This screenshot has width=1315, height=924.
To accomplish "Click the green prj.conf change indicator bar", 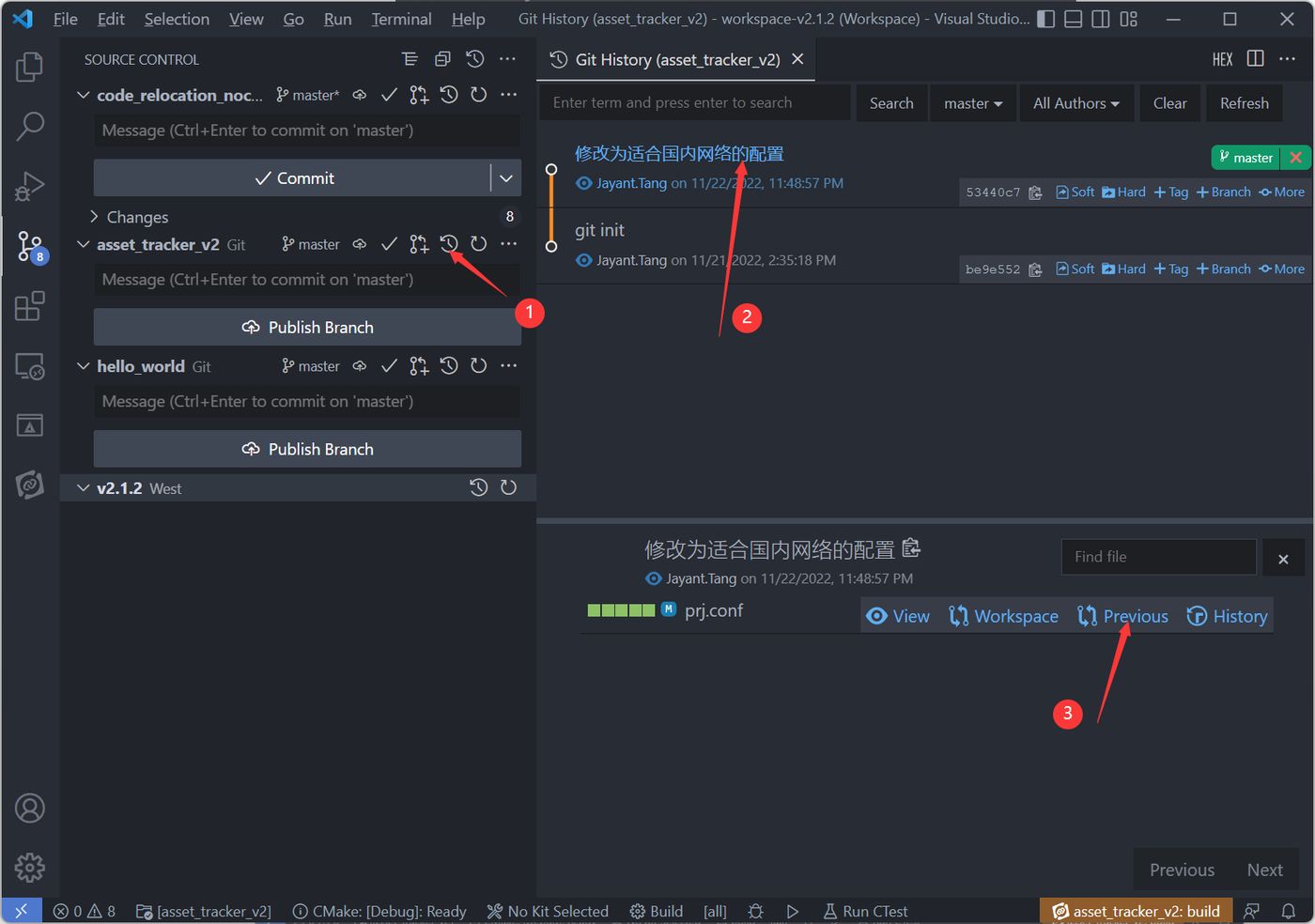I will tap(621, 610).
